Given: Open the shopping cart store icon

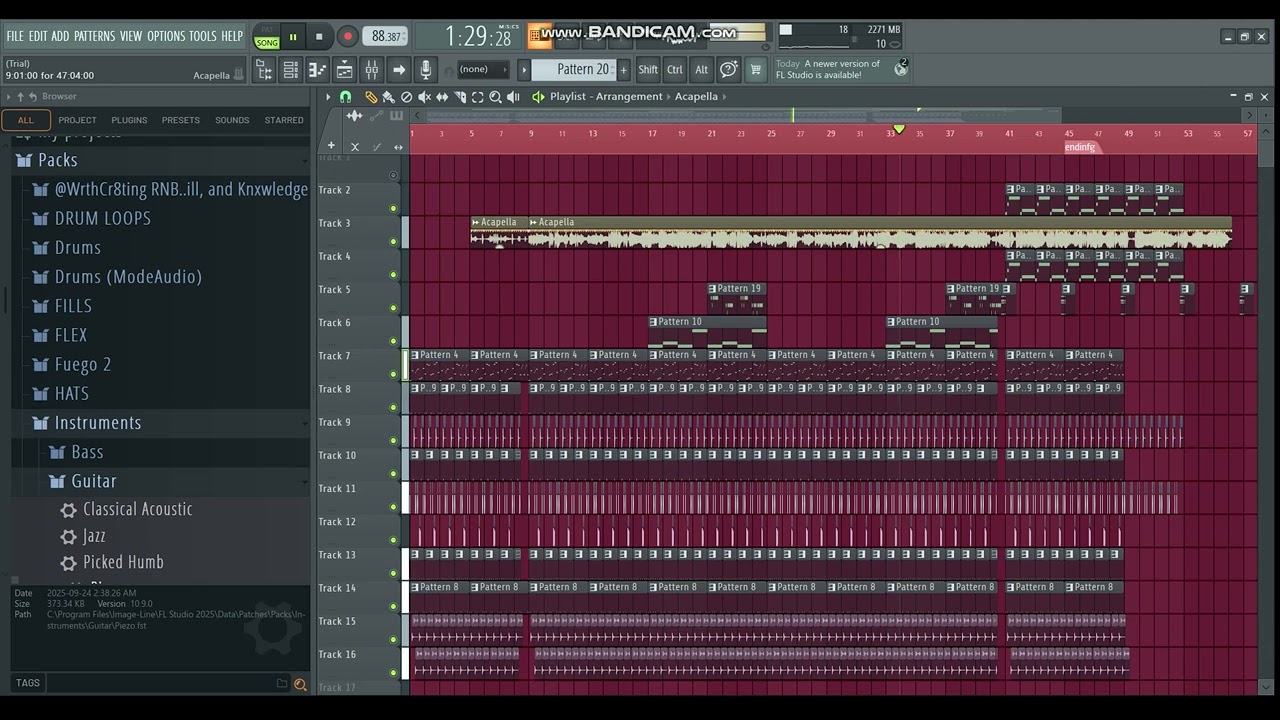Looking at the screenshot, I should point(756,70).
